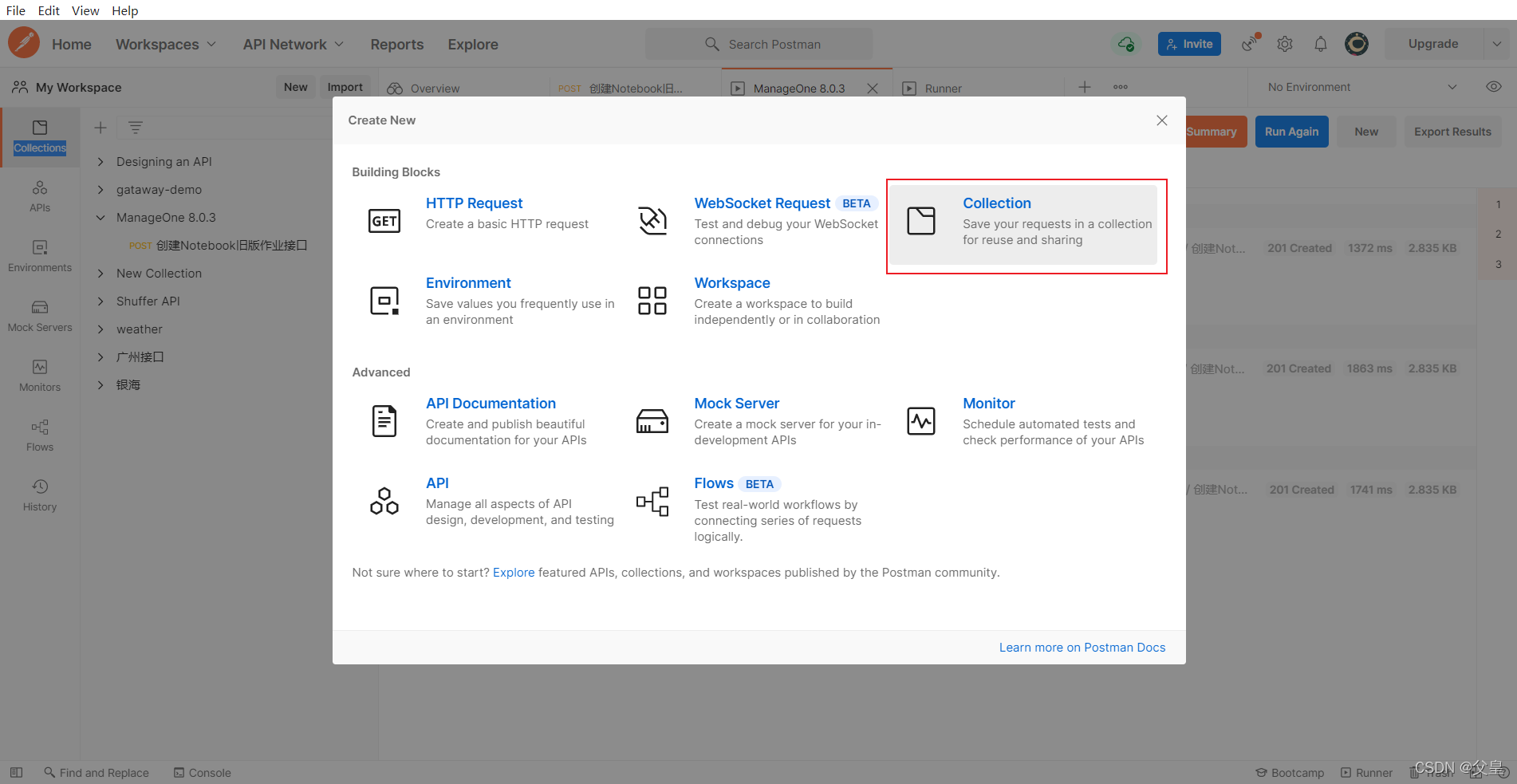Click the user avatar icon
Image resolution: width=1517 pixels, height=784 pixels.
pyautogui.click(x=1357, y=44)
